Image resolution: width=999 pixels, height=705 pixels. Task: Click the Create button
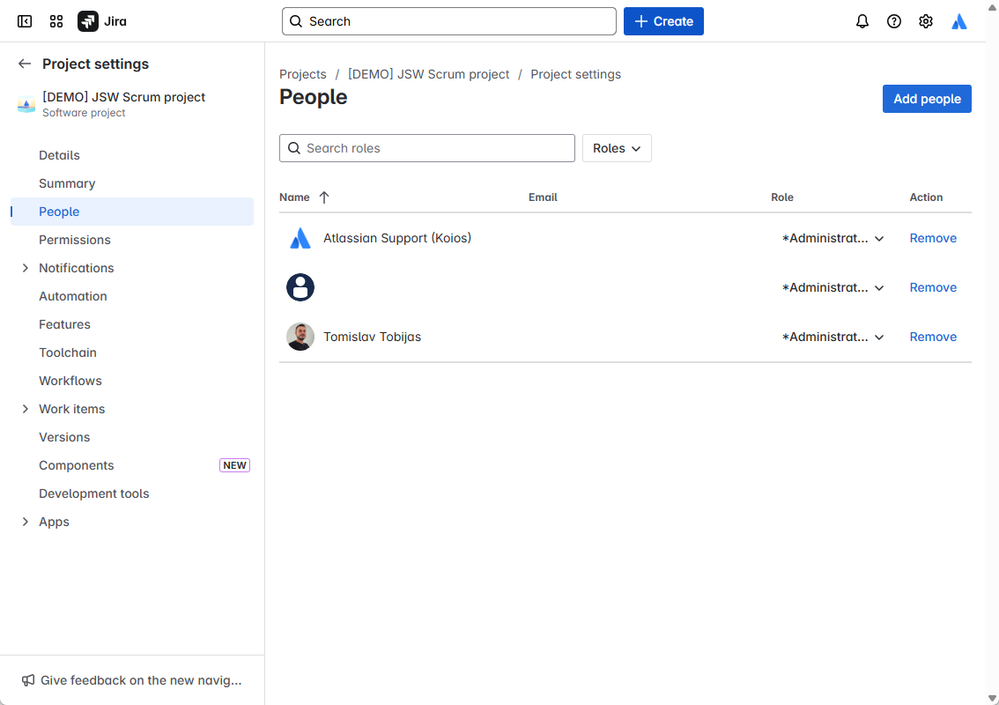click(x=663, y=22)
